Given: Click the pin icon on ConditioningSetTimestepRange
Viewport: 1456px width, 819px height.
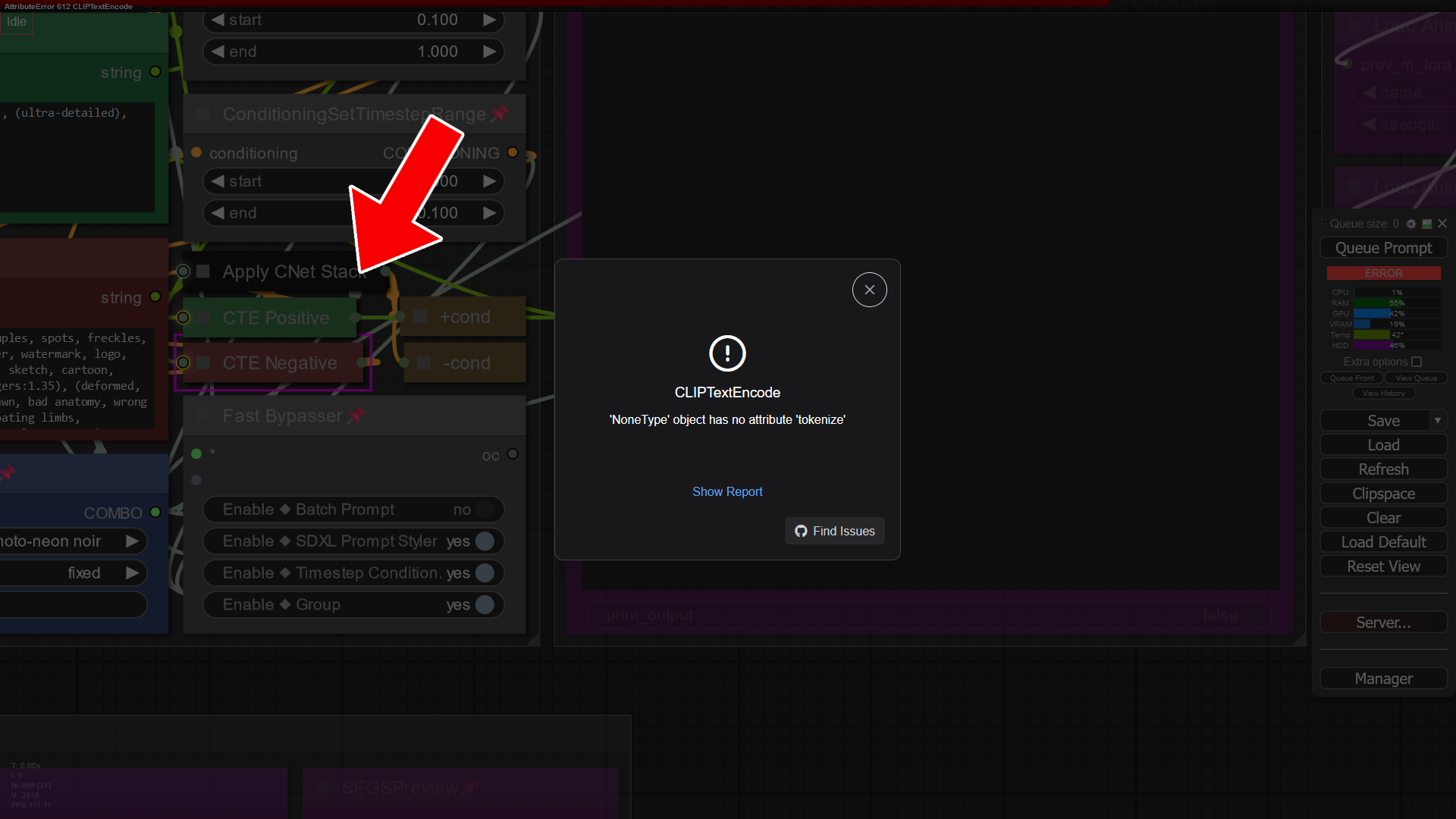Looking at the screenshot, I should point(499,115).
